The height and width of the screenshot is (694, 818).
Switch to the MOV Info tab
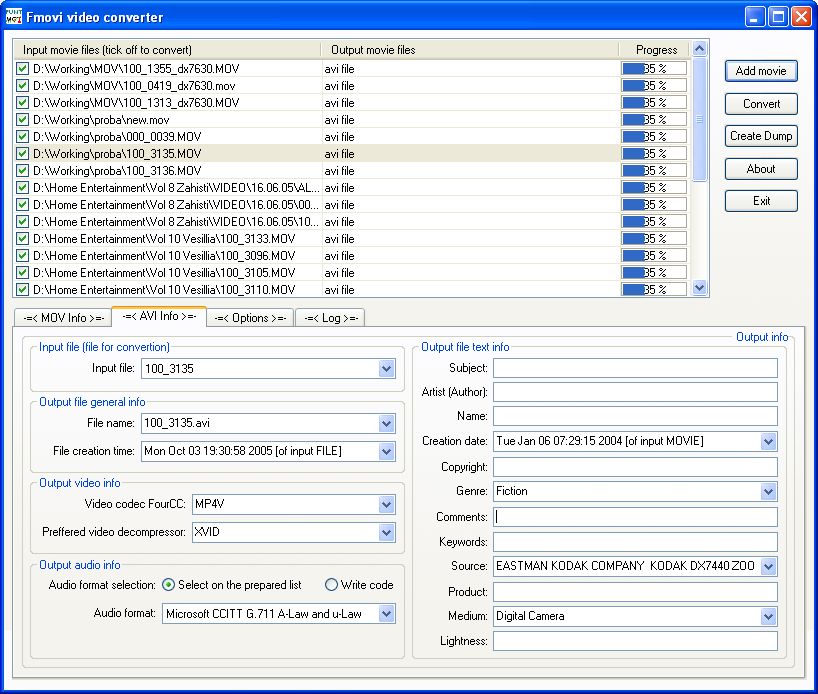pyautogui.click(x=63, y=318)
